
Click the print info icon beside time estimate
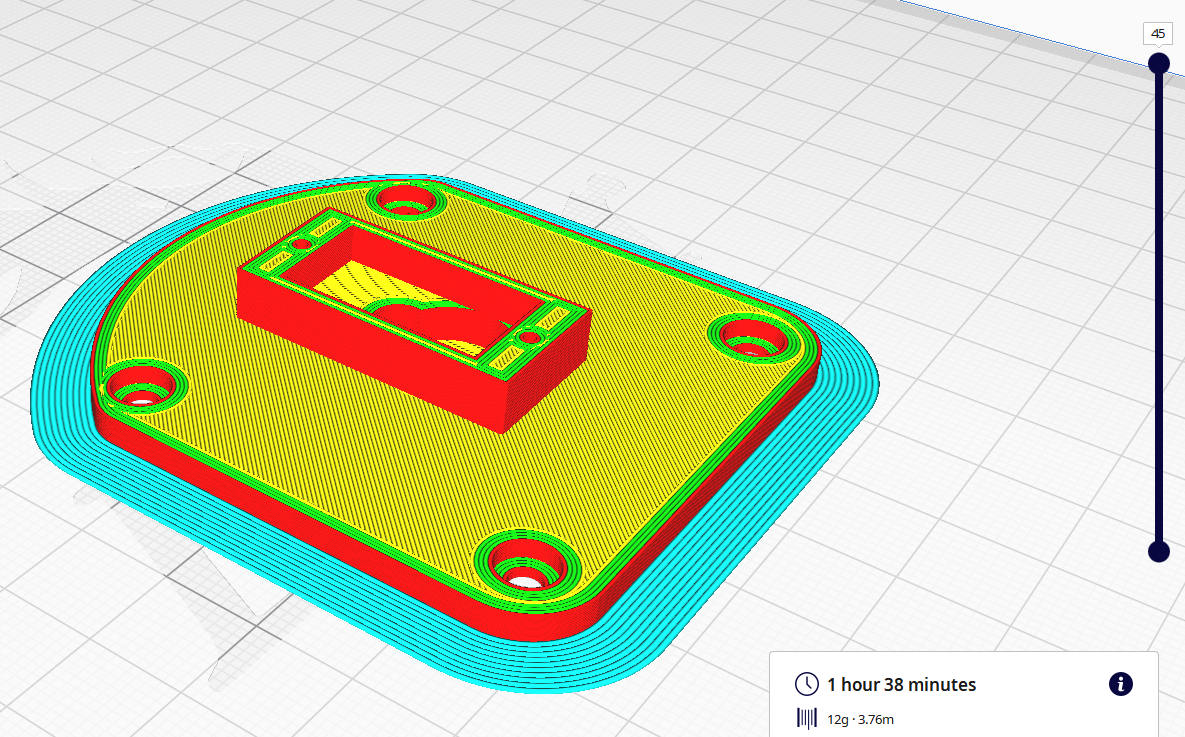click(x=1120, y=684)
